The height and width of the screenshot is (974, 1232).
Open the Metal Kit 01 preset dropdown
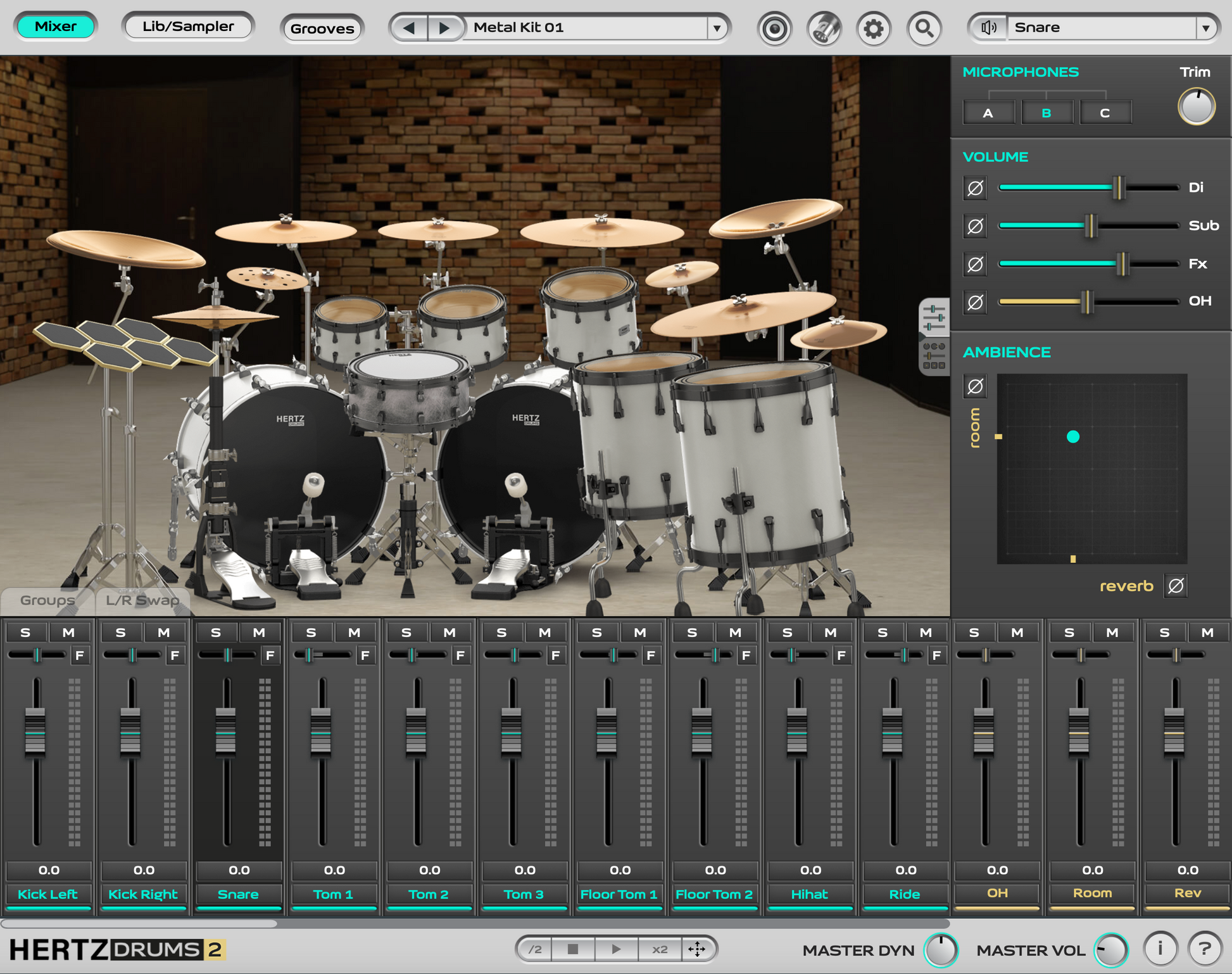(x=716, y=28)
